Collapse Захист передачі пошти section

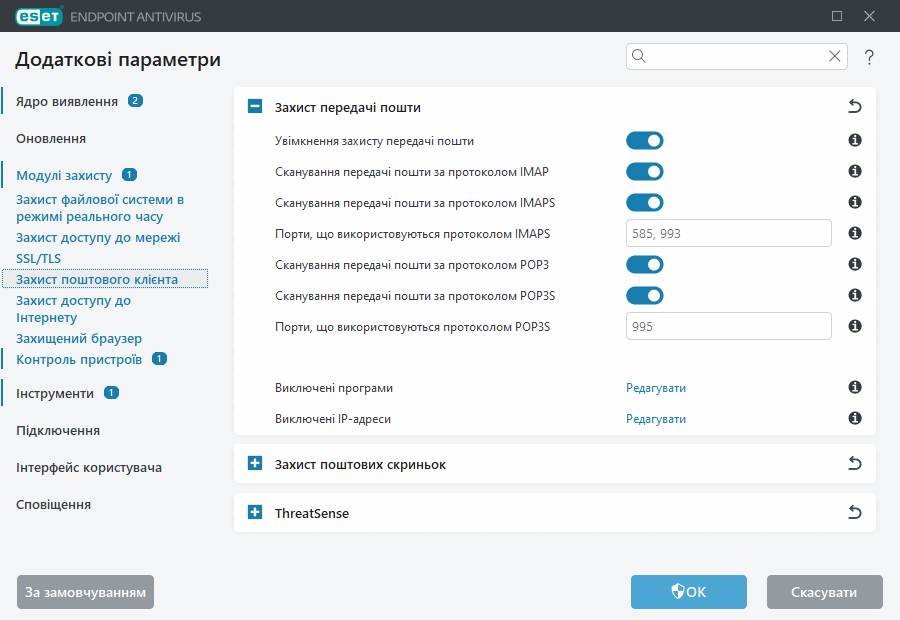pyautogui.click(x=255, y=106)
